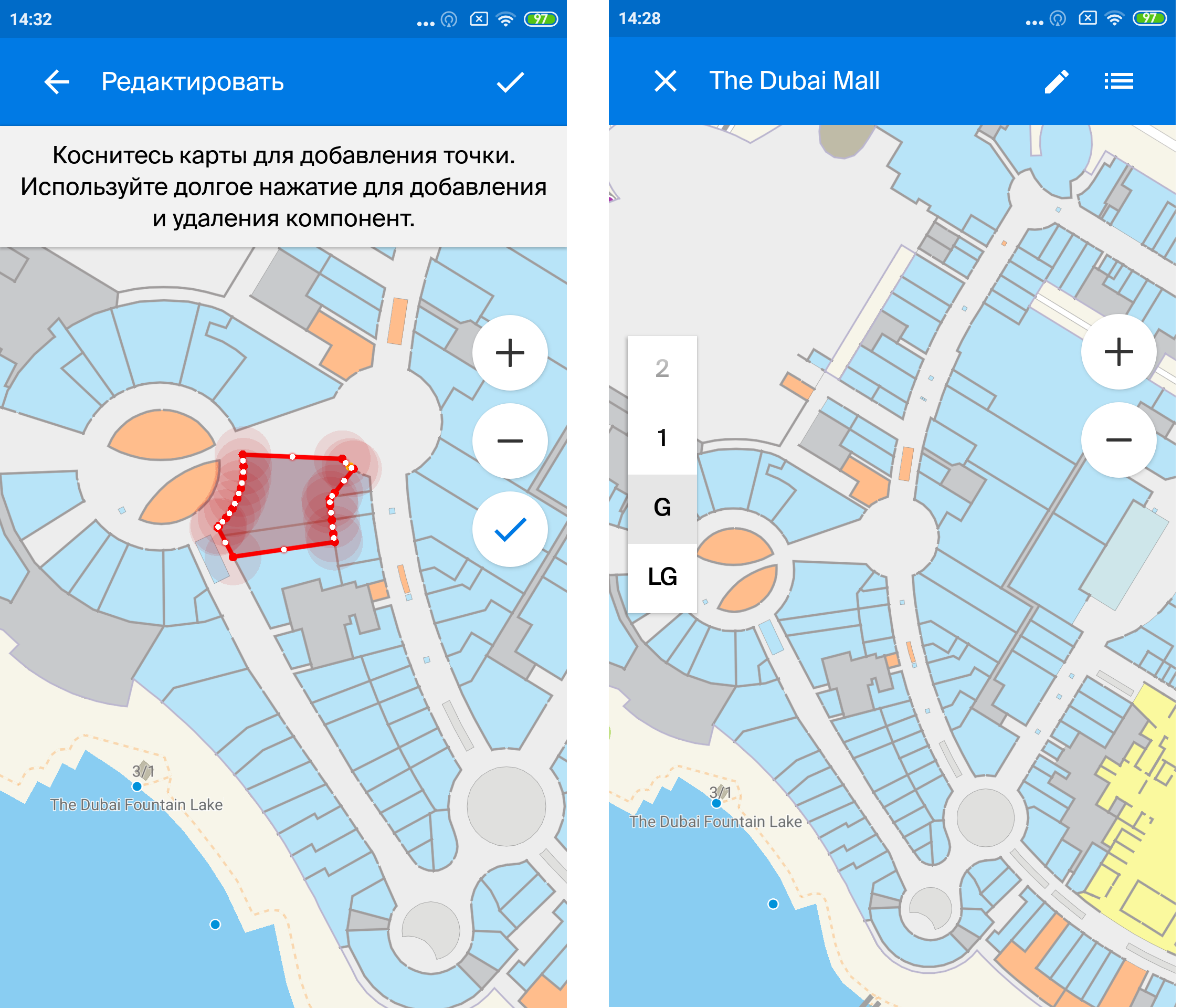
Task: Select floor level 1 on Dubai Mall
Action: click(x=661, y=437)
